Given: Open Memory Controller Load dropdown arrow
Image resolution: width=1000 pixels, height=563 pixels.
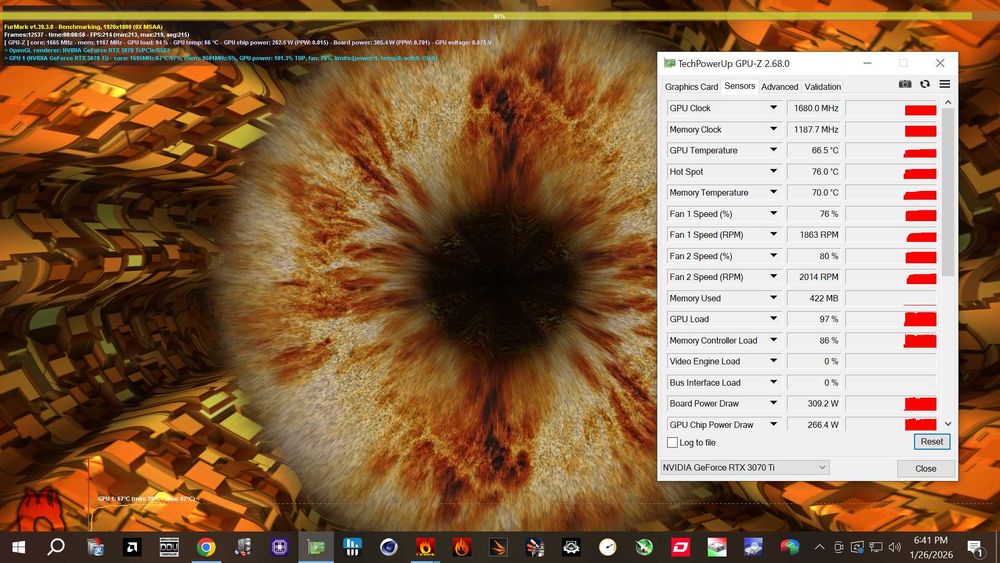Looking at the screenshot, I should click(773, 340).
